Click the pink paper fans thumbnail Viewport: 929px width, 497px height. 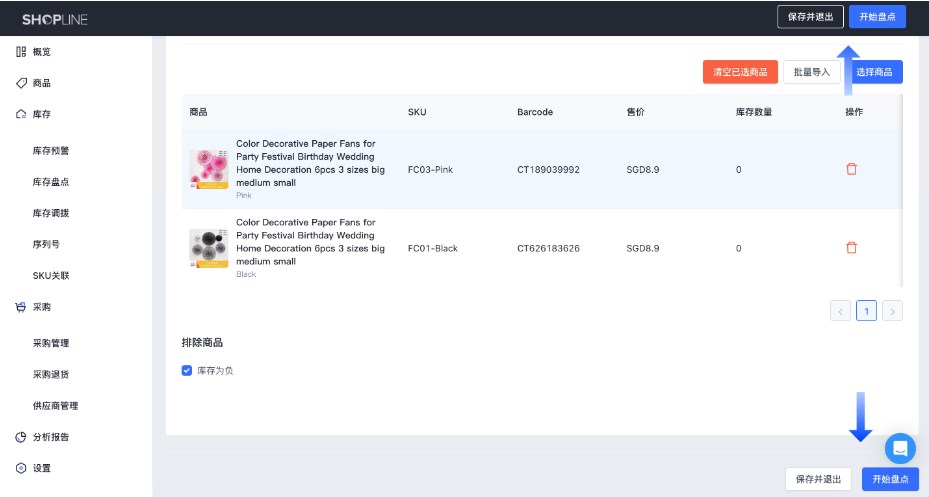pyautogui.click(x=208, y=169)
